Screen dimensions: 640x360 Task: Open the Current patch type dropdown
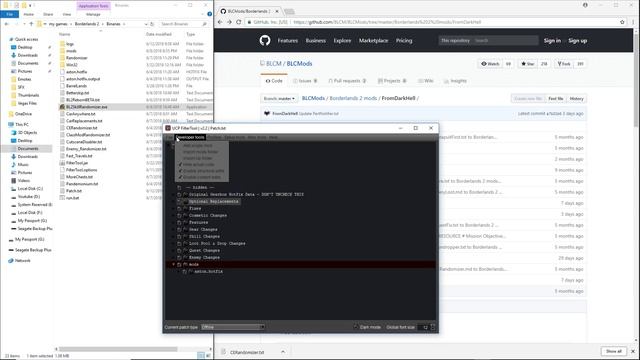(233, 327)
